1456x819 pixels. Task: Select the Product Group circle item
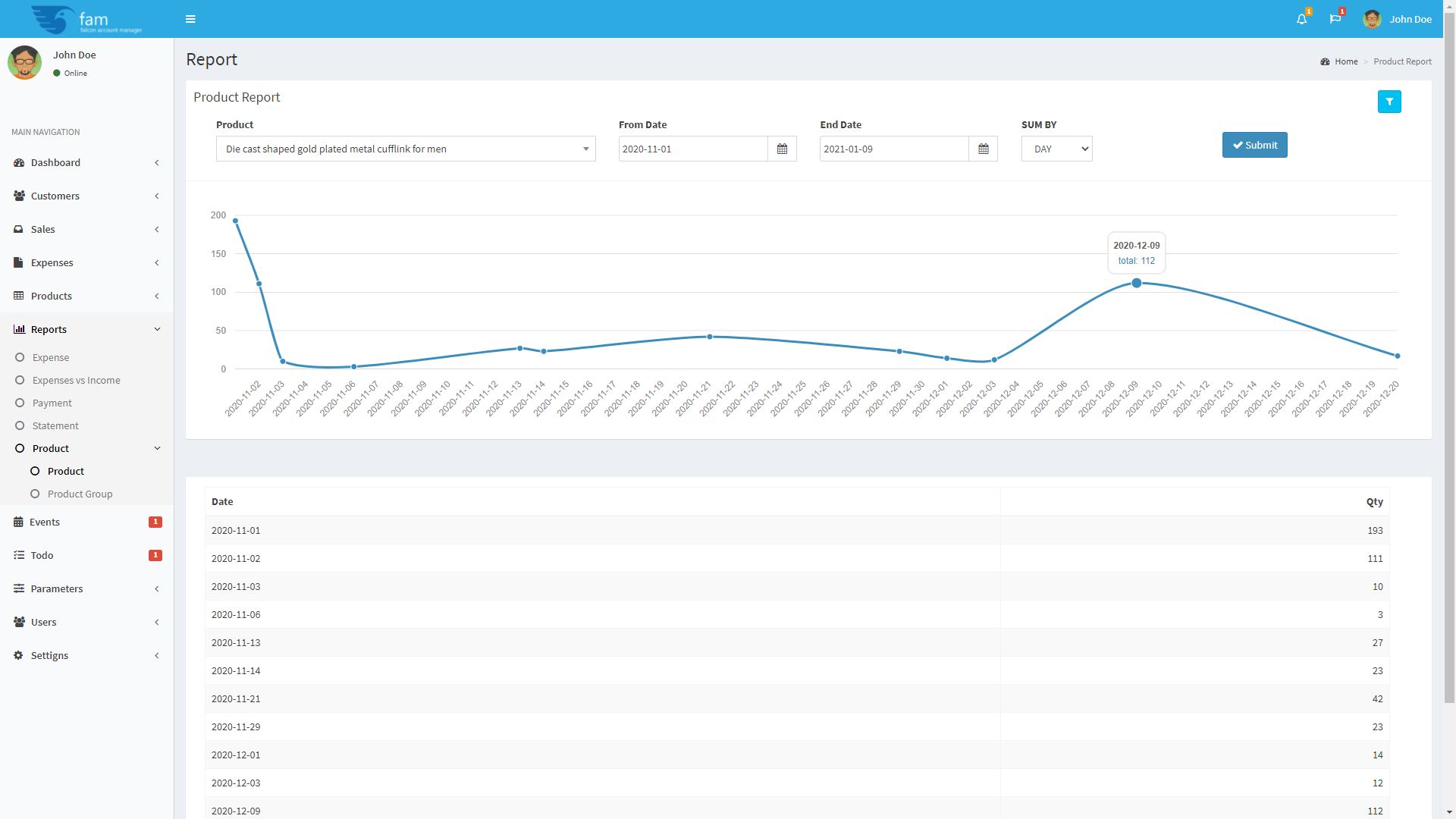[x=80, y=494]
